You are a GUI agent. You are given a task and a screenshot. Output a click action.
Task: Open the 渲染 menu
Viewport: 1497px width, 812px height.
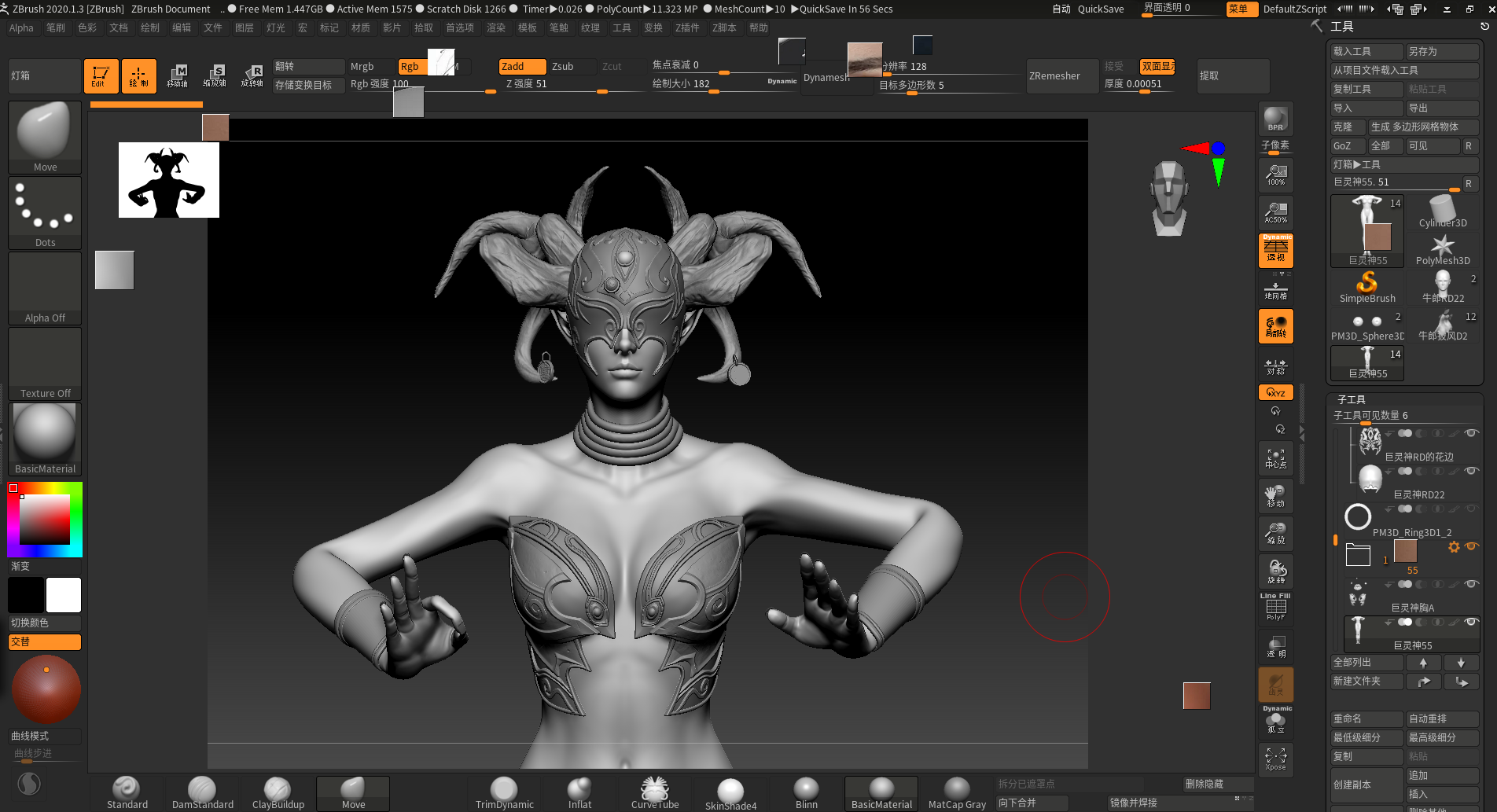(x=495, y=28)
